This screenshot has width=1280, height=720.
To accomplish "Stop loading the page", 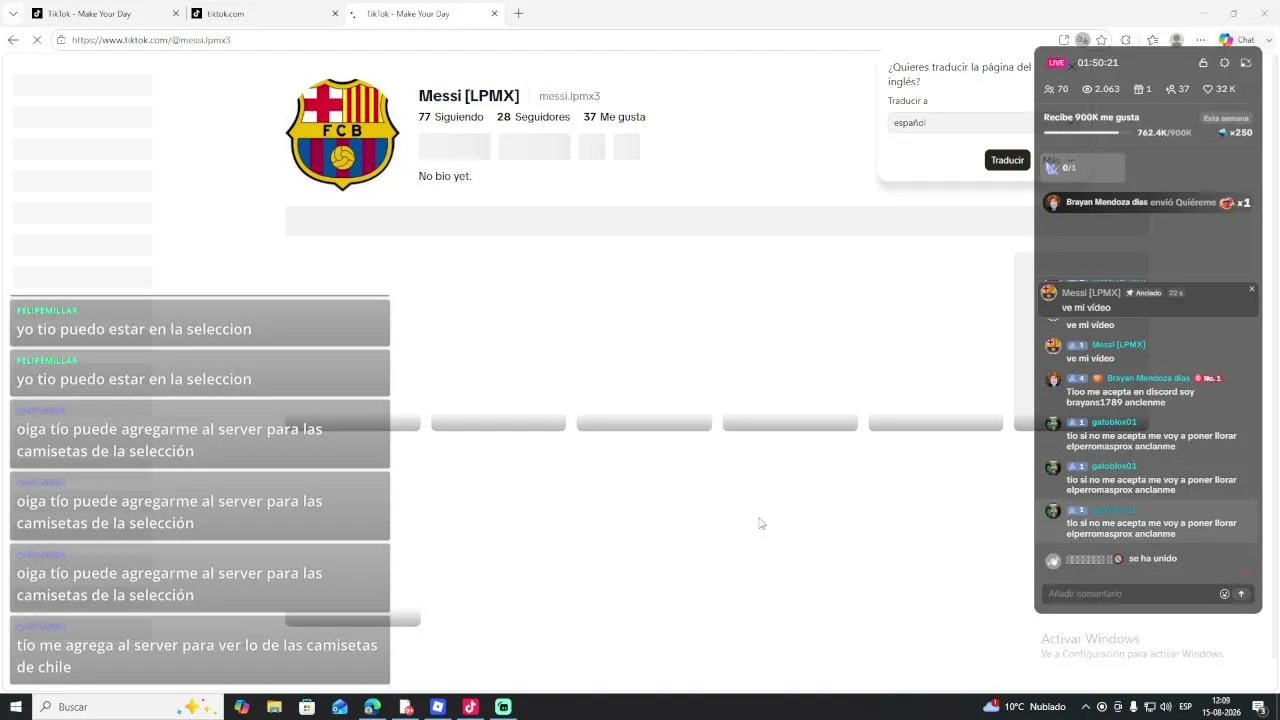I will (37, 40).
